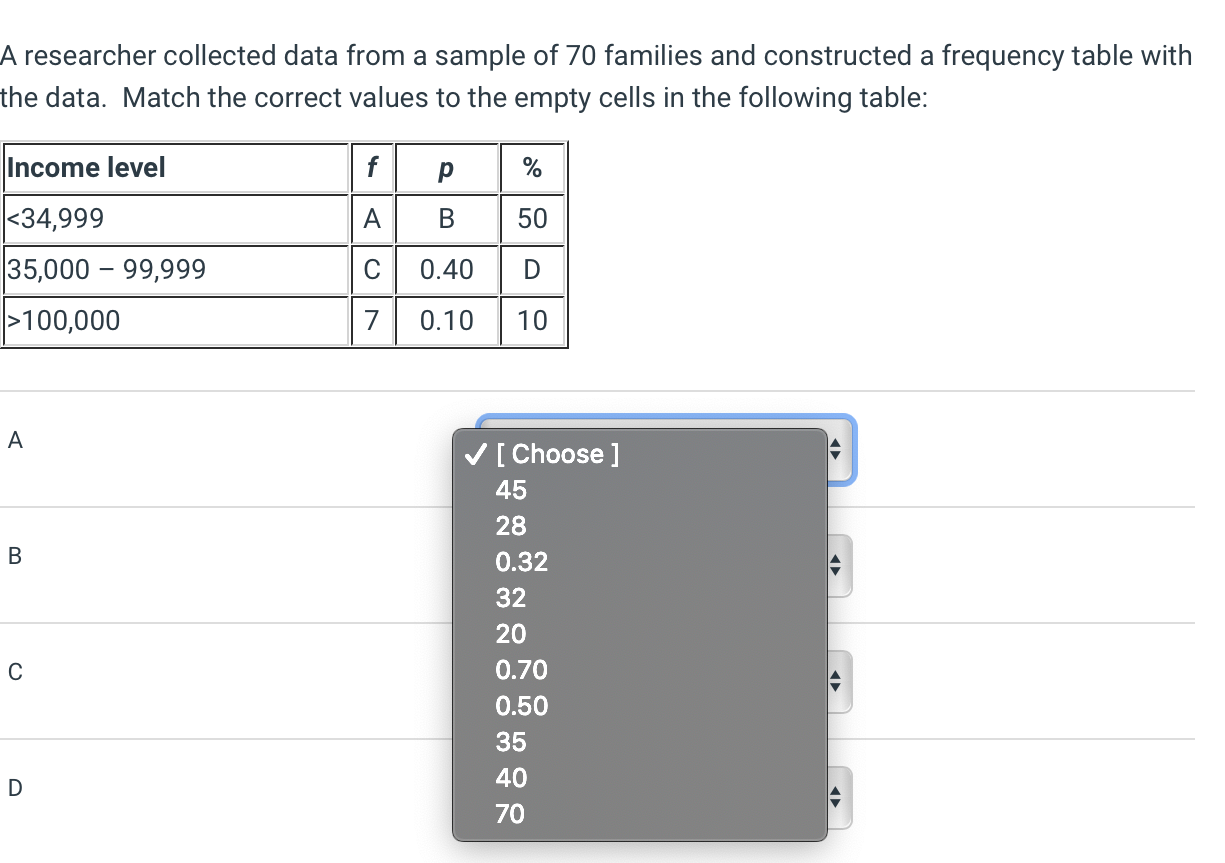1225x863 pixels.
Task: Select 32 in the dropdown menu
Action: pyautogui.click(x=512, y=598)
